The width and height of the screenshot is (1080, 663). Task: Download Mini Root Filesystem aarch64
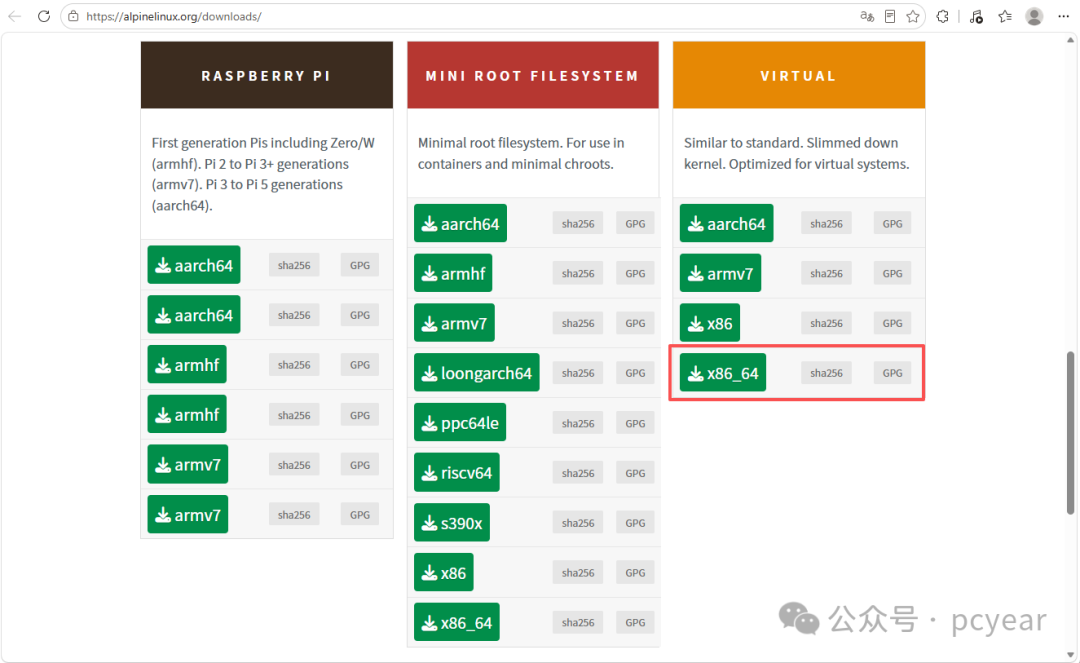[460, 223]
